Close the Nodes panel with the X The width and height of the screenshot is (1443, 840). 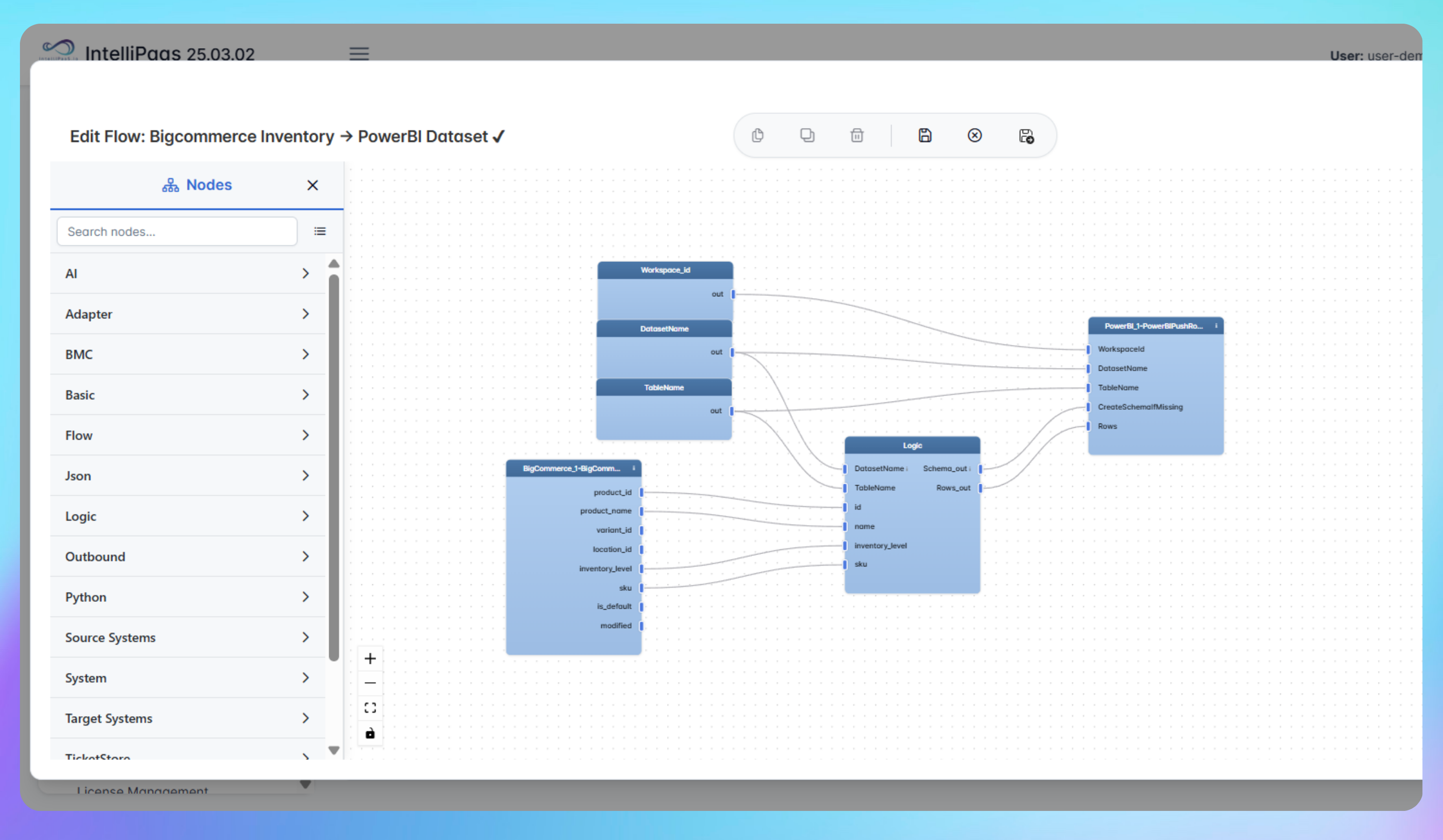point(312,185)
